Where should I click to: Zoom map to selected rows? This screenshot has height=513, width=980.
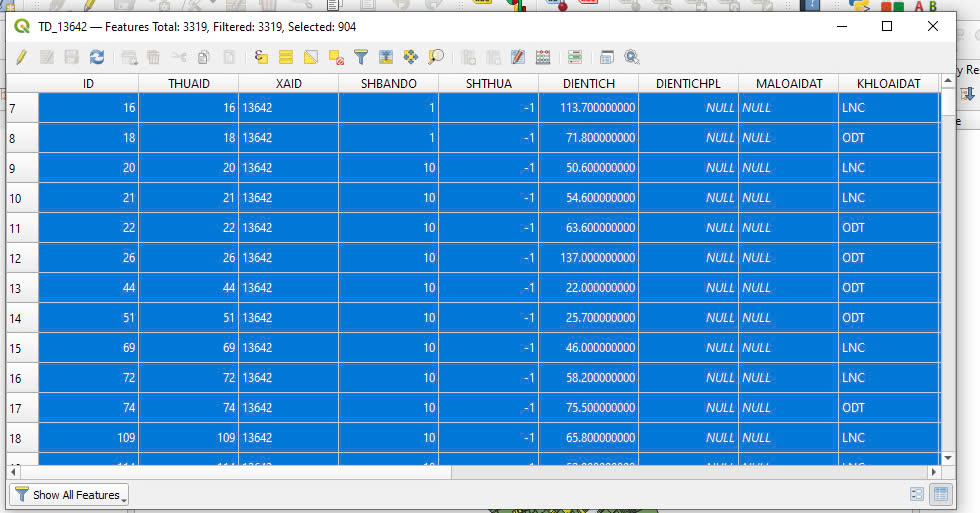pos(436,58)
